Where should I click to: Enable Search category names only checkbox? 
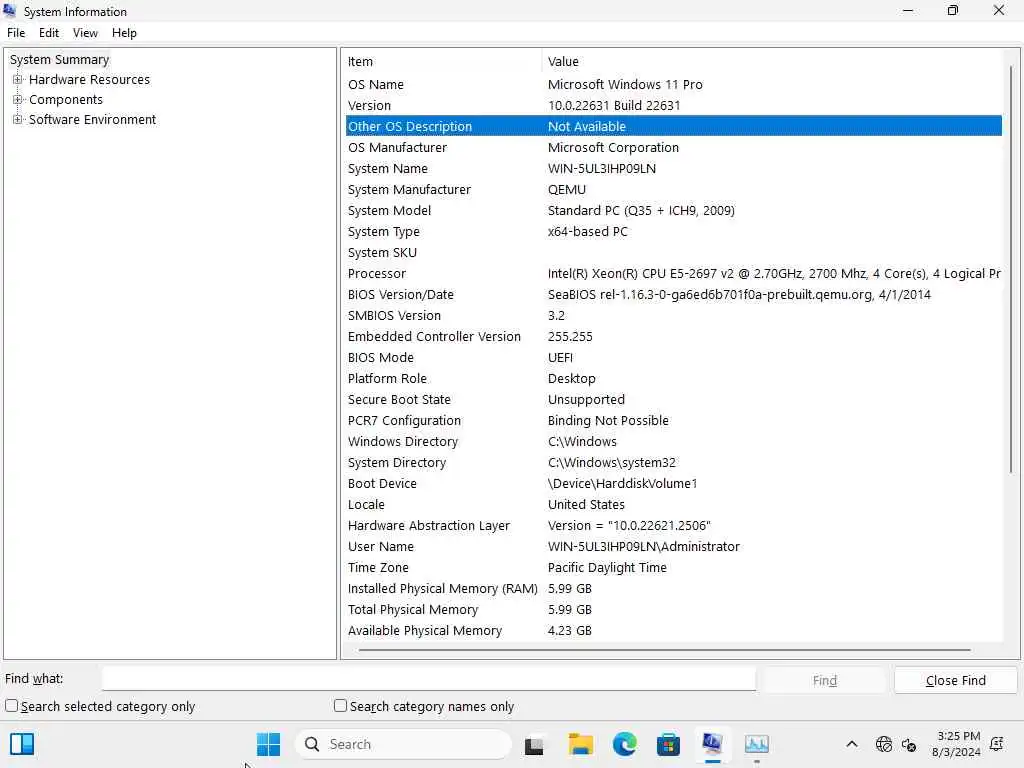[340, 705]
